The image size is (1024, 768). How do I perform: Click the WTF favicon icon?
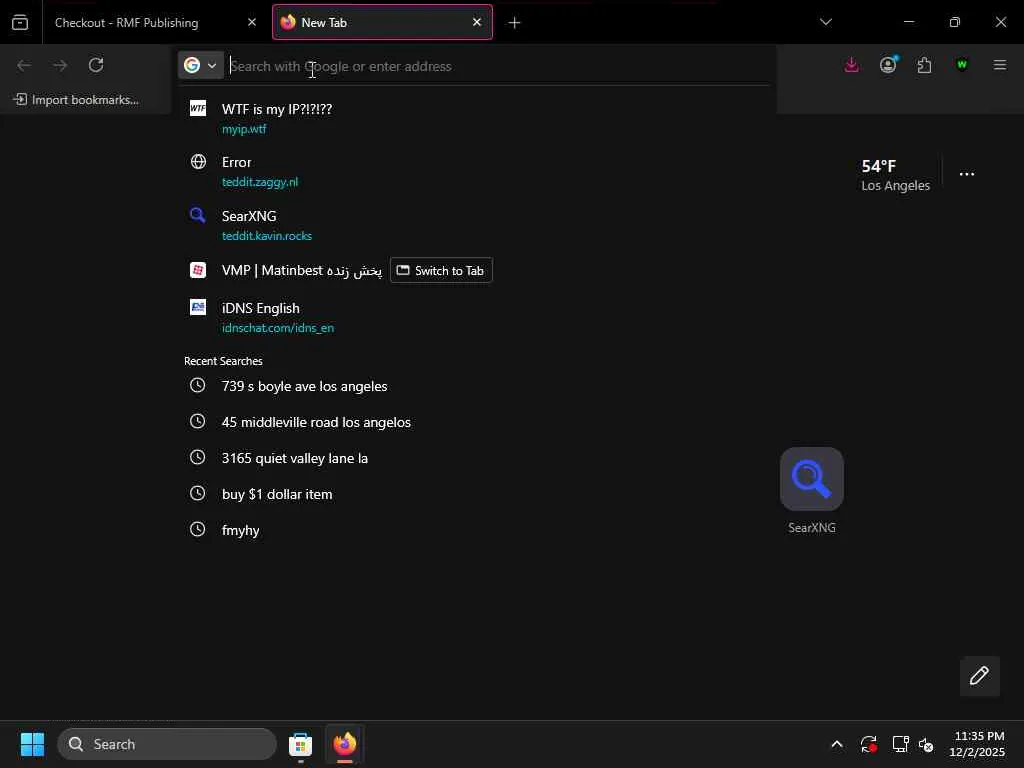(198, 108)
